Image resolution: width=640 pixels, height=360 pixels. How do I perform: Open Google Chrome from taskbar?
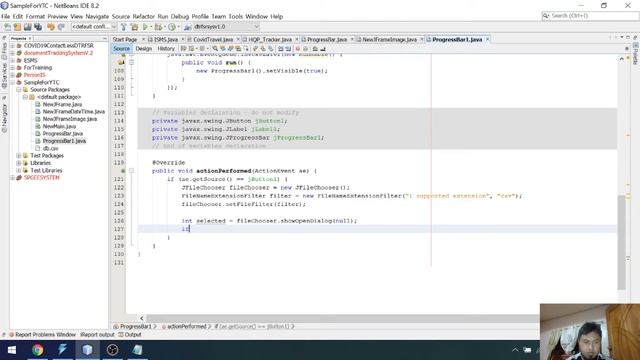point(38,350)
